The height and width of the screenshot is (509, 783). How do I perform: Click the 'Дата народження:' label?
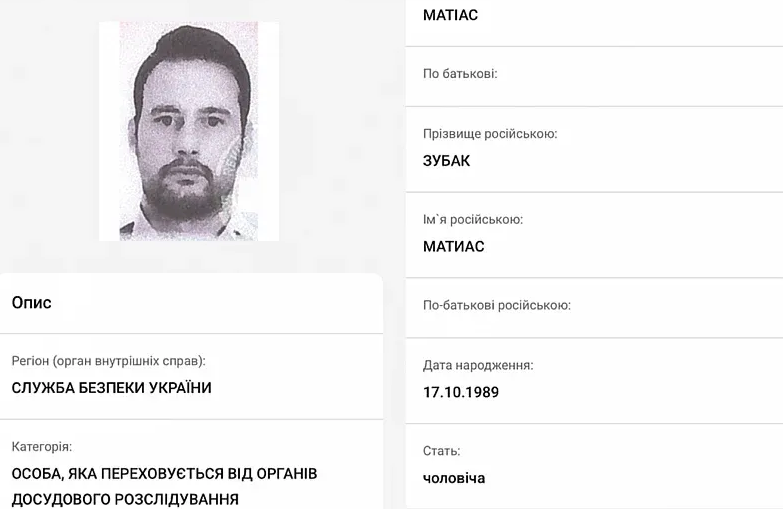click(478, 366)
